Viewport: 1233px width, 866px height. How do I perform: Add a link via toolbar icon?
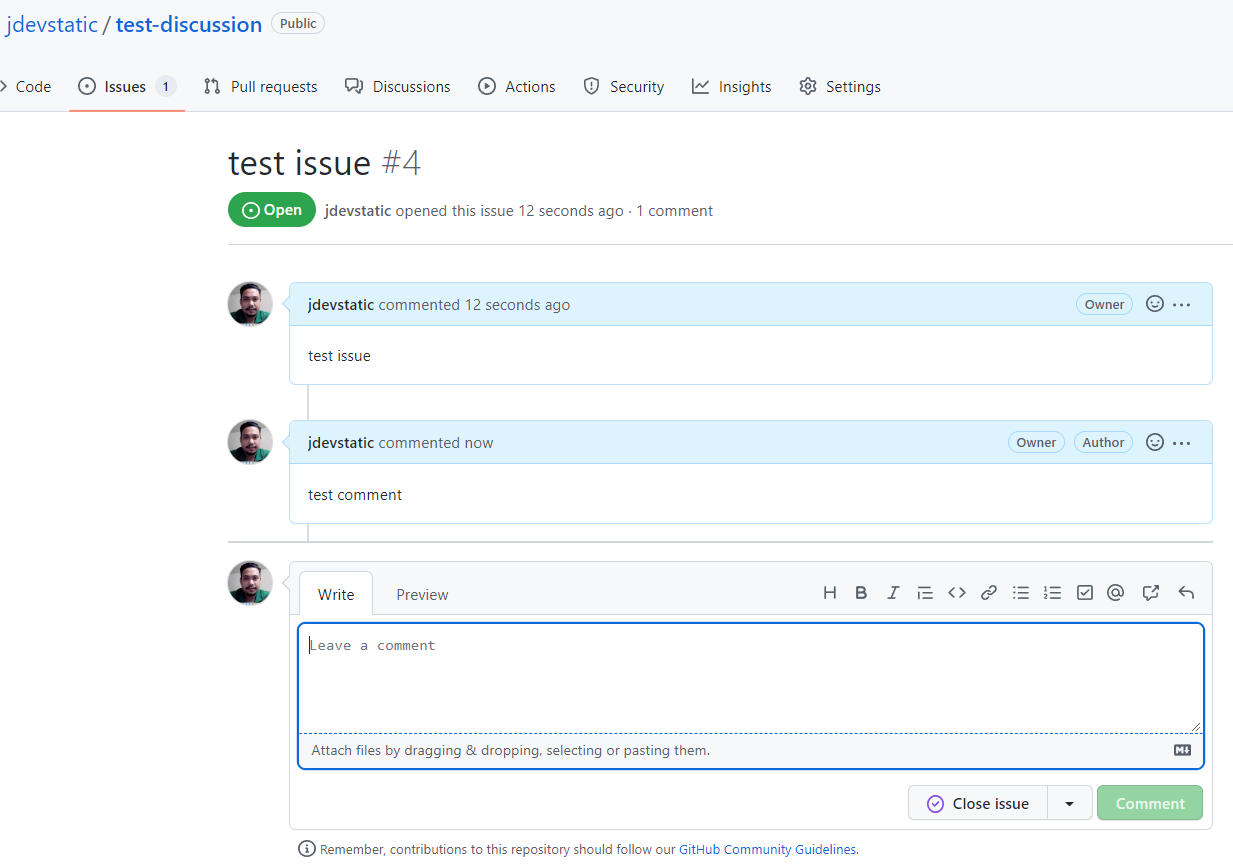click(989, 593)
